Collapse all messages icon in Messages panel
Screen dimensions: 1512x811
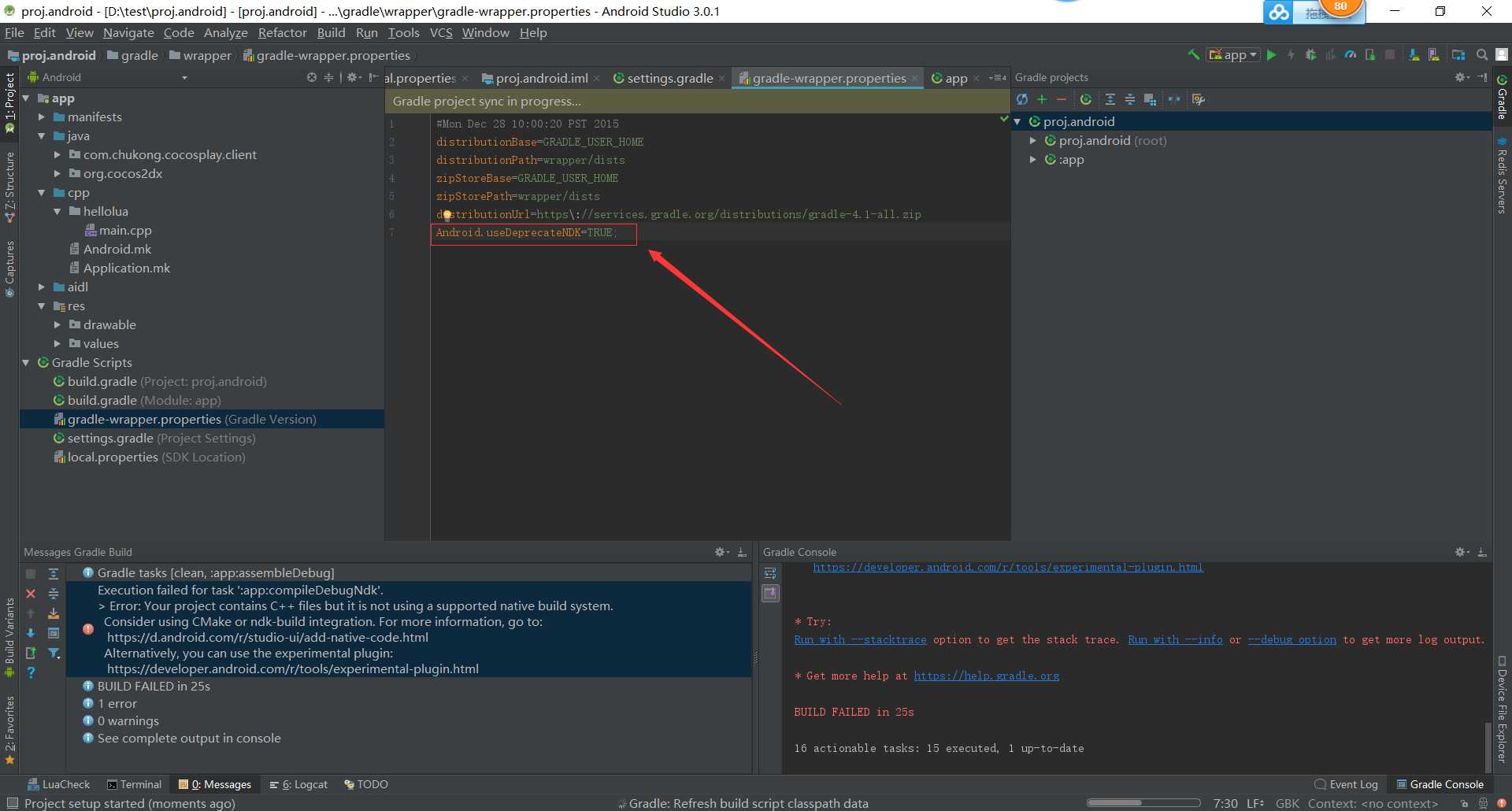tap(54, 594)
